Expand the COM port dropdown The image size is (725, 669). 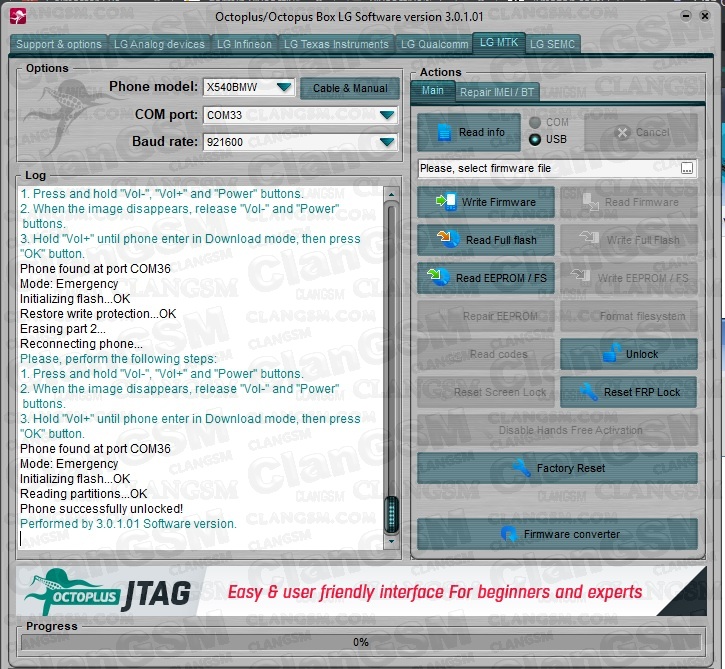pos(387,115)
